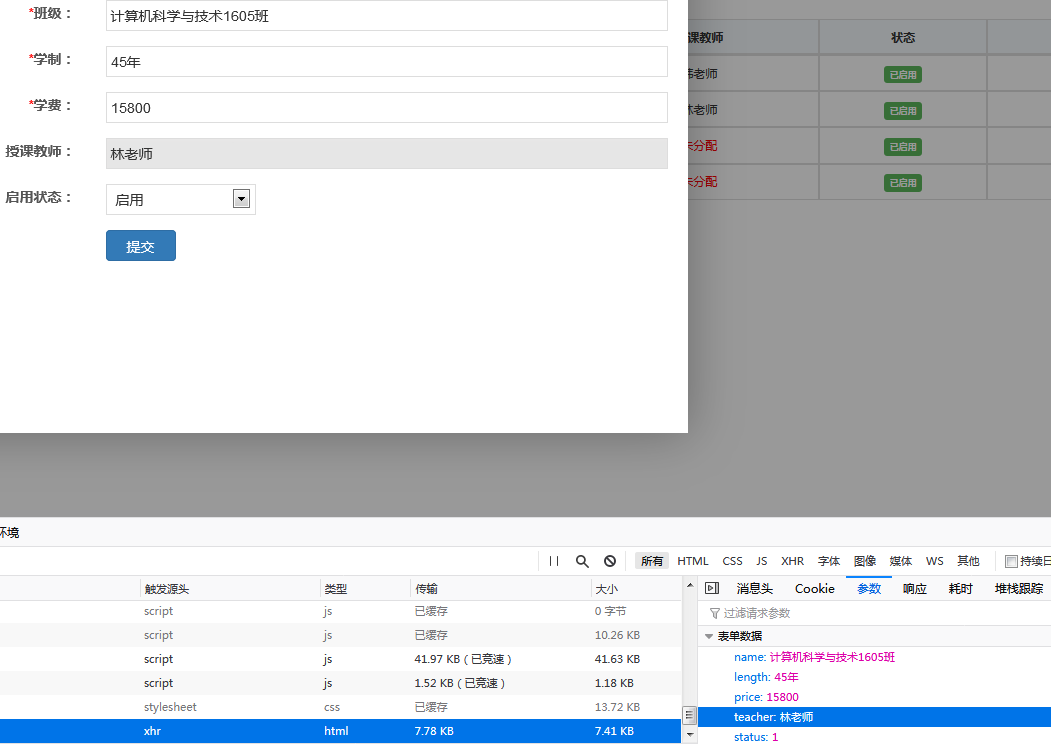Image resolution: width=1051 pixels, height=744 pixels.
Task: Grab the request list scrollbar thumb
Action: (x=689, y=716)
